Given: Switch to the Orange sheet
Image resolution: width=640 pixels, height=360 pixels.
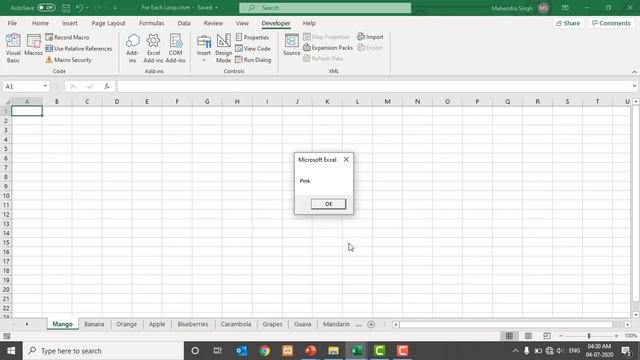Looking at the screenshot, I should (127, 324).
